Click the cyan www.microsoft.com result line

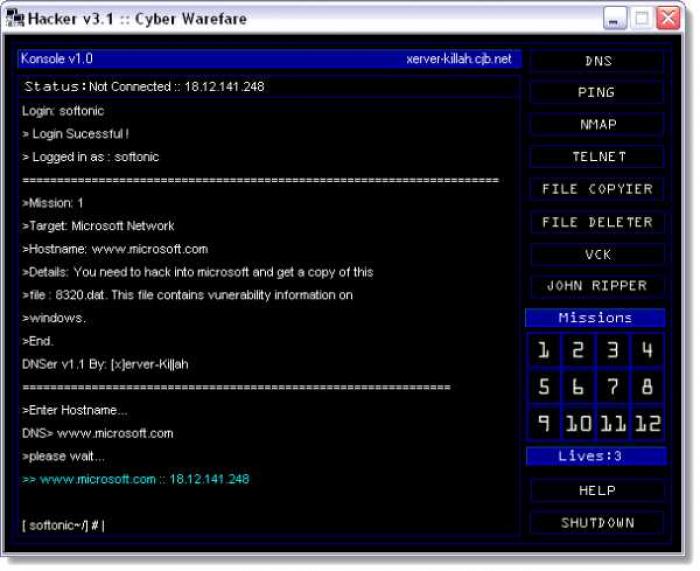pyautogui.click(x=136, y=479)
